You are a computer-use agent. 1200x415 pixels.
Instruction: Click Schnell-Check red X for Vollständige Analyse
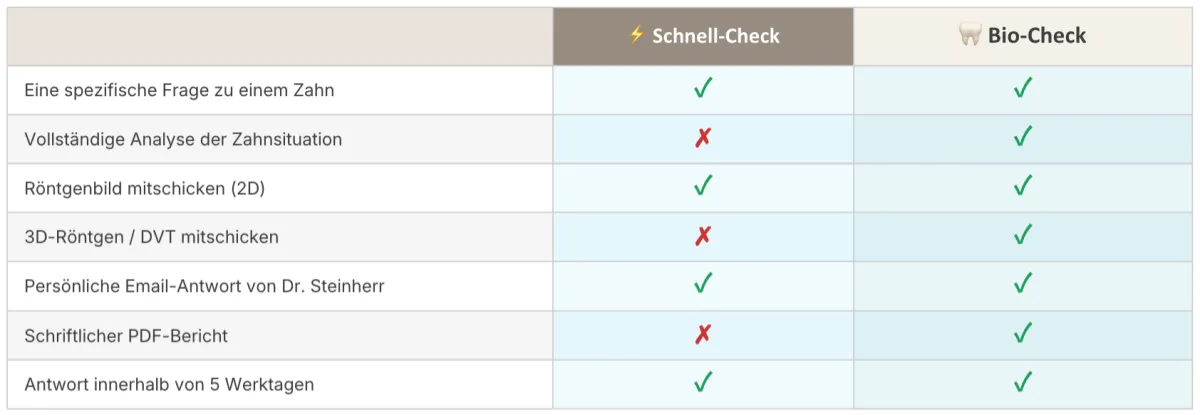tap(703, 138)
